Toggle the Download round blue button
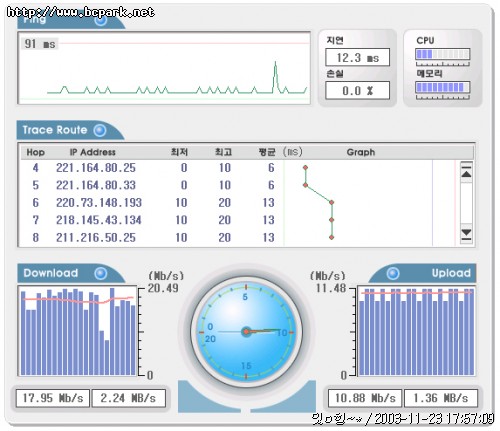The width and height of the screenshot is (500, 431). click(101, 273)
